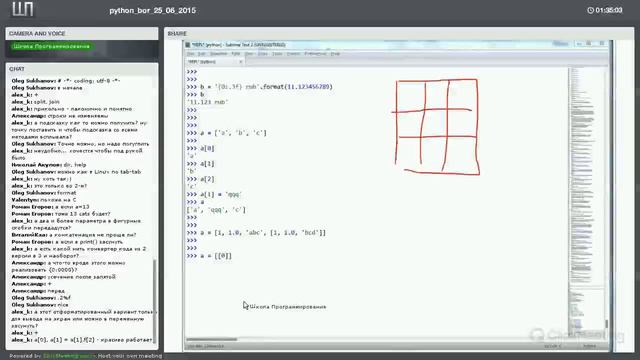640x360 pixels.
Task: Click the Sublime Text status bar
Action: [396, 346]
